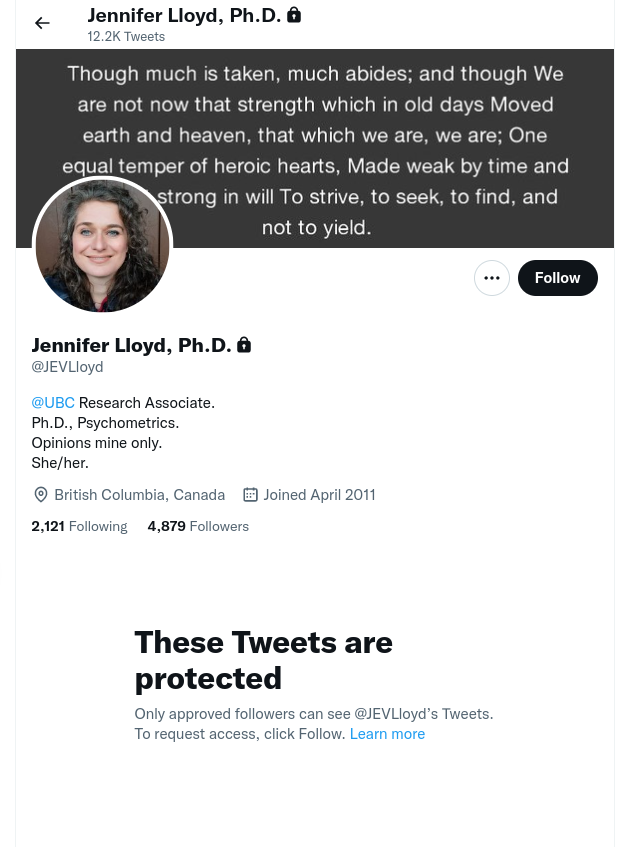Click the lock icon in top header

point(294,15)
